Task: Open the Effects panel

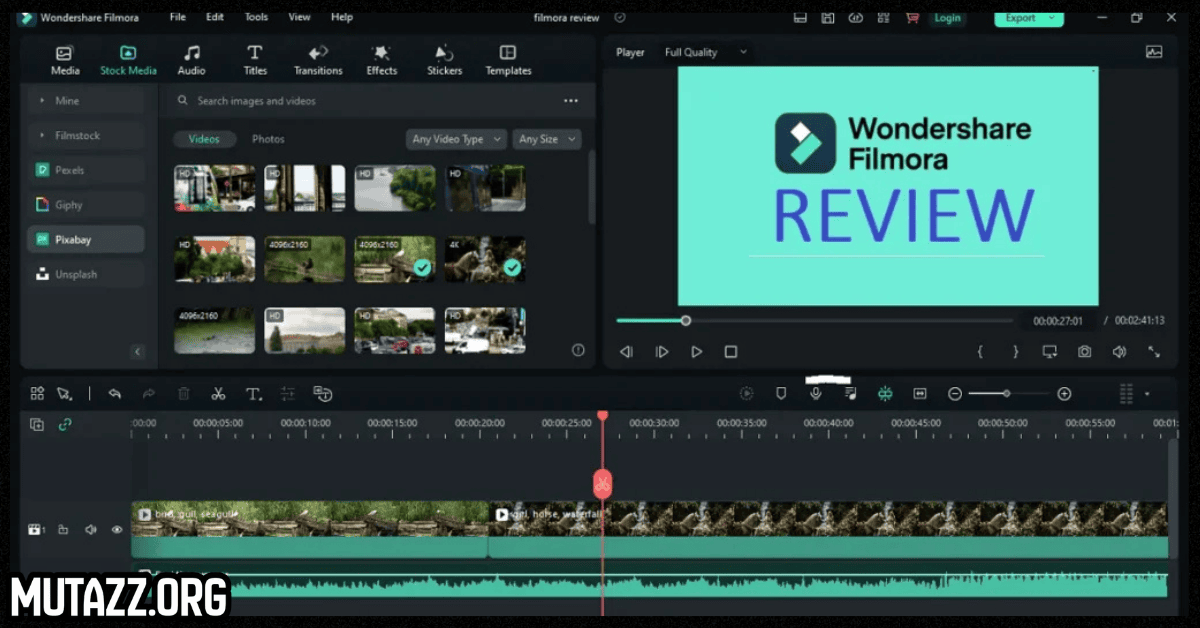Action: point(381,60)
